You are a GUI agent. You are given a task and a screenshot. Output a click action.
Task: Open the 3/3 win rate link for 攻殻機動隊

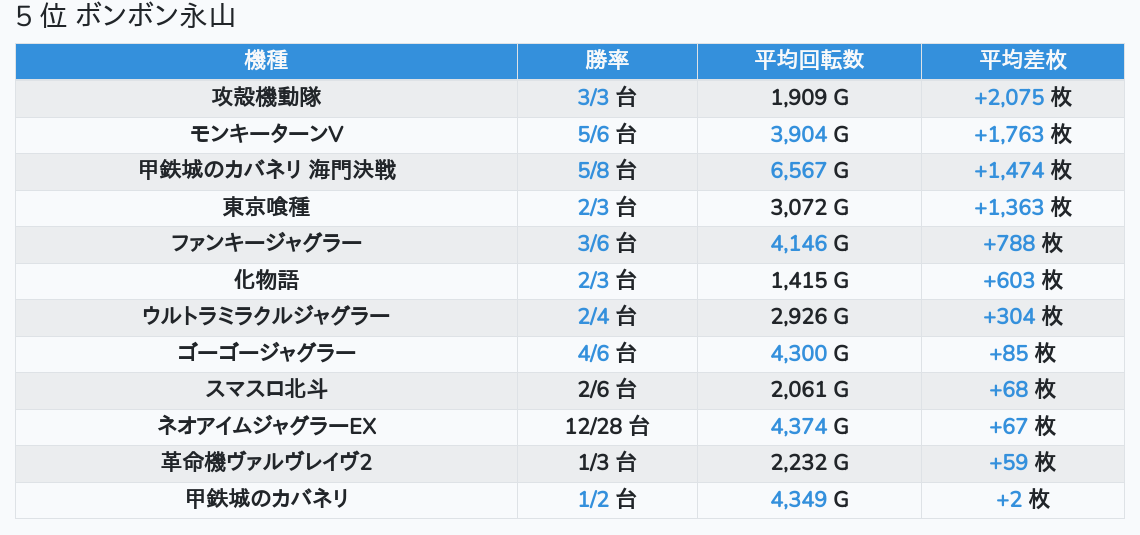[x=593, y=97]
